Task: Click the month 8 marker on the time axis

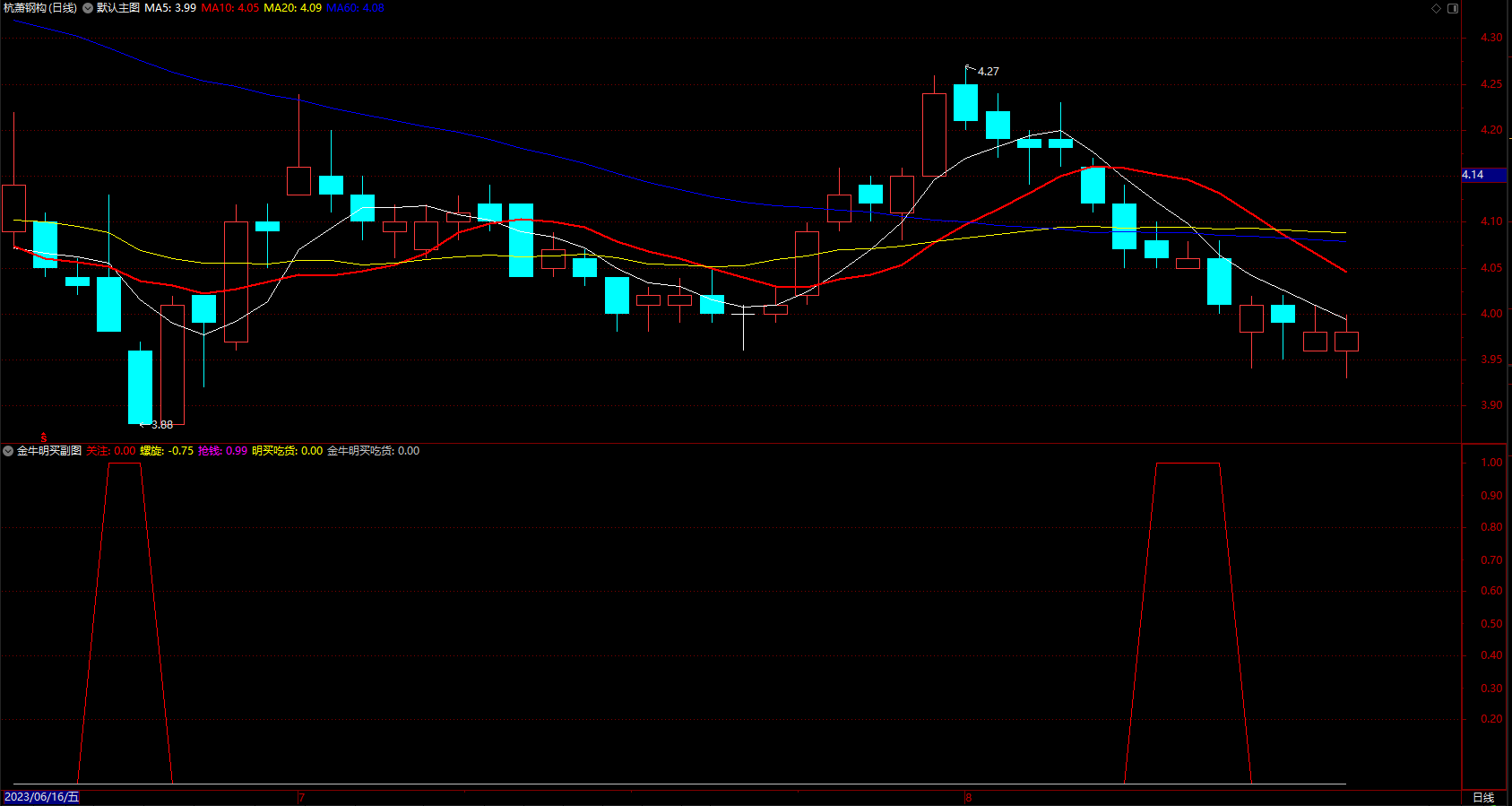Action: [x=968, y=797]
